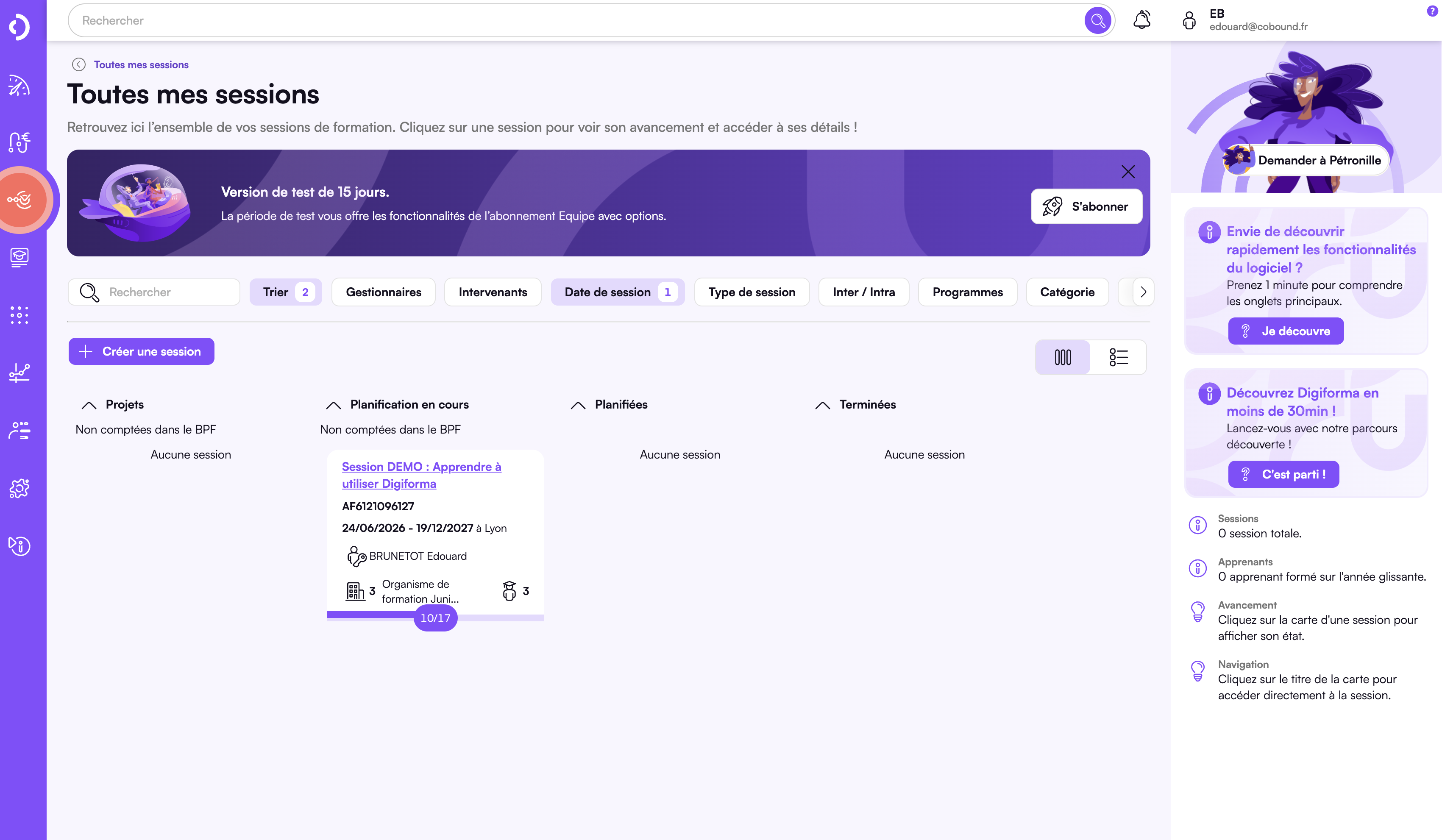Open Session DEMO Apprendre à utiliser Digiforma
1442x840 pixels.
pos(422,475)
